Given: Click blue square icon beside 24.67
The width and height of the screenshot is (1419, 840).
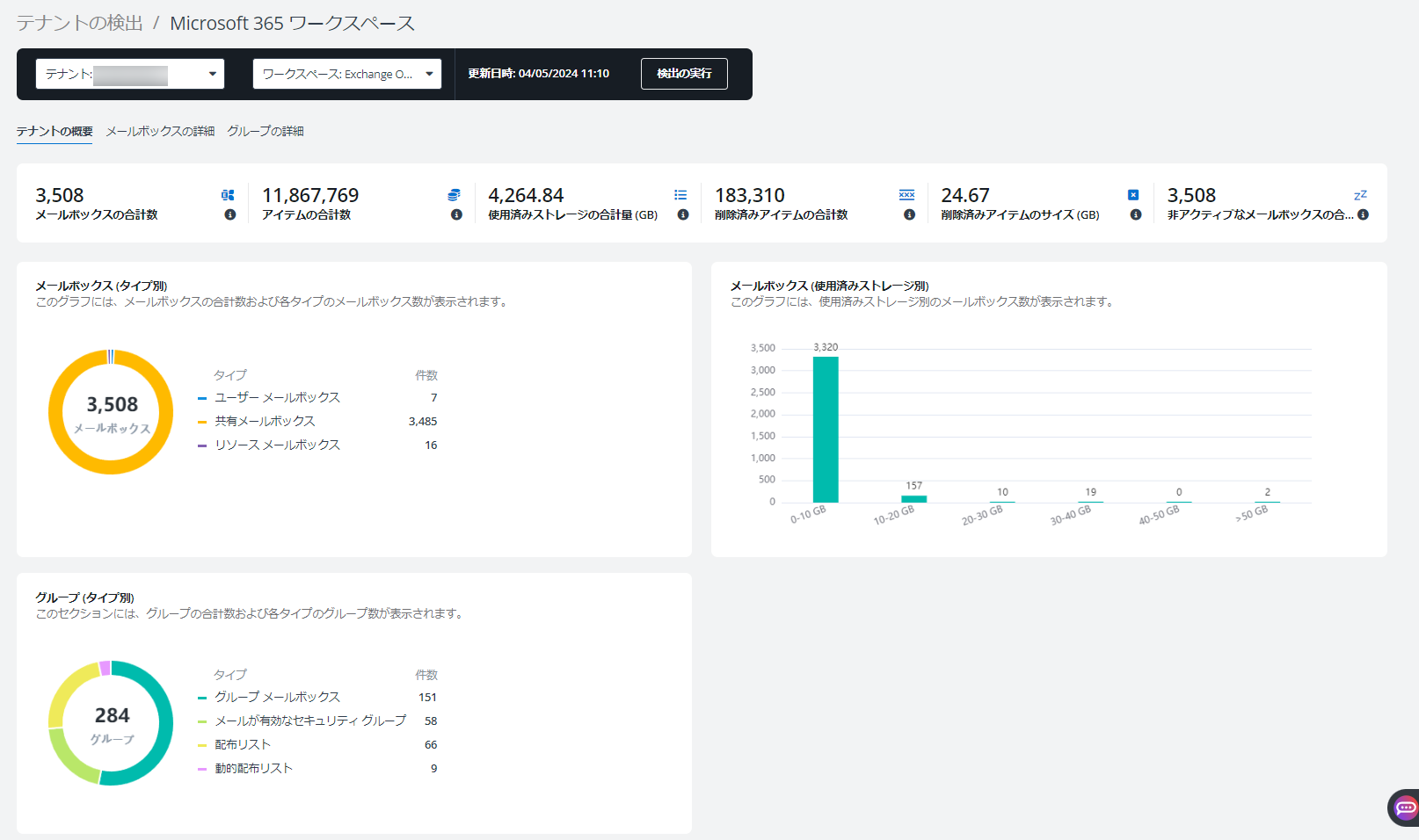Looking at the screenshot, I should 1133,195.
